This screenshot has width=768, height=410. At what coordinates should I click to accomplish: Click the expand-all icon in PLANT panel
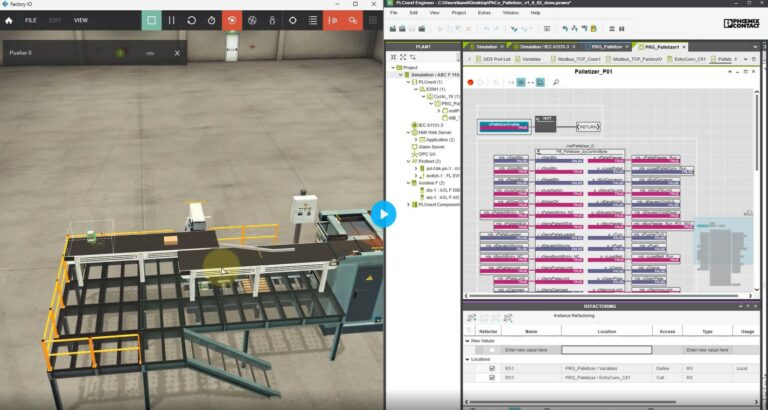point(403,57)
